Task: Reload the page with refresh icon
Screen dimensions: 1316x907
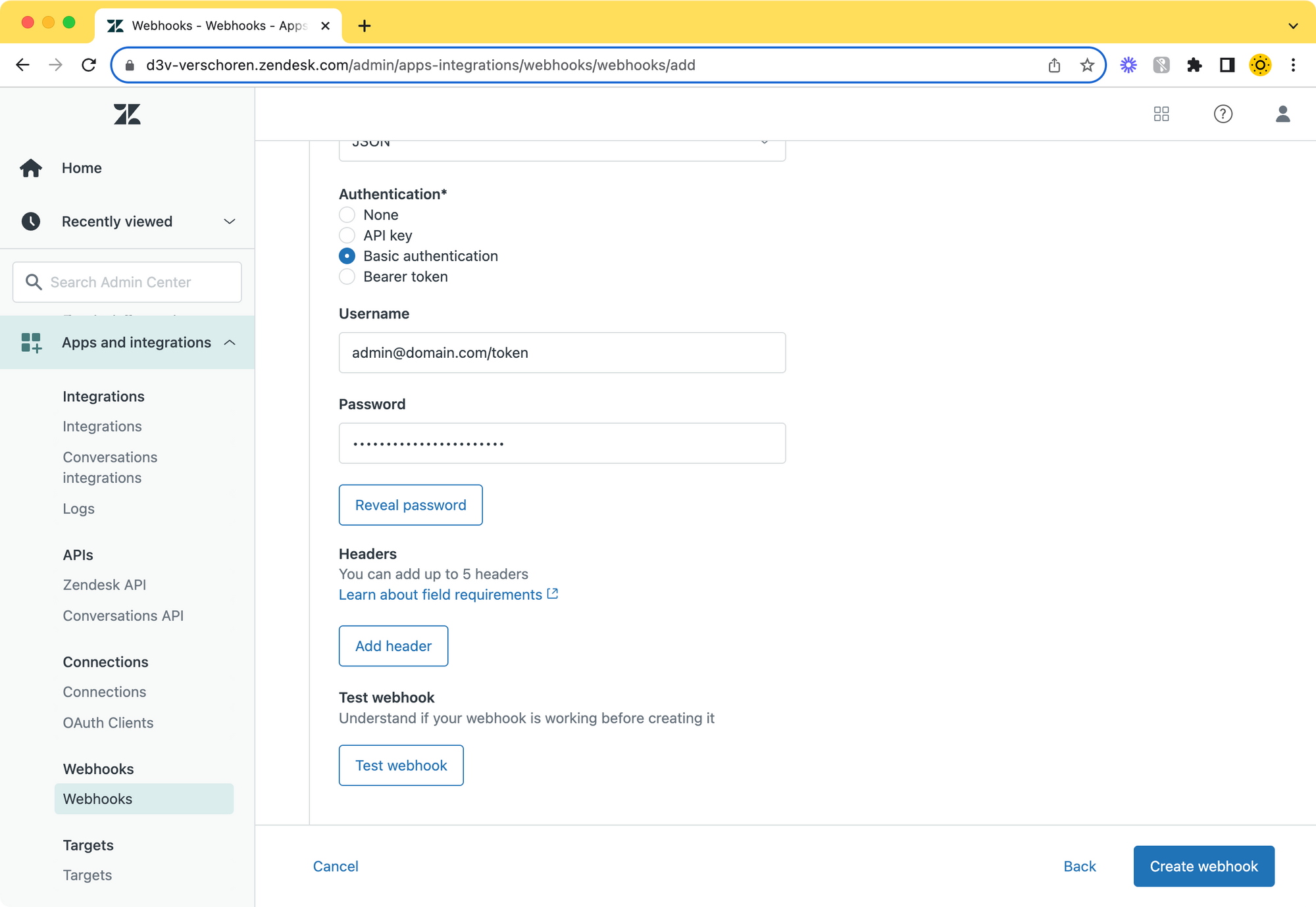Action: pos(89,65)
